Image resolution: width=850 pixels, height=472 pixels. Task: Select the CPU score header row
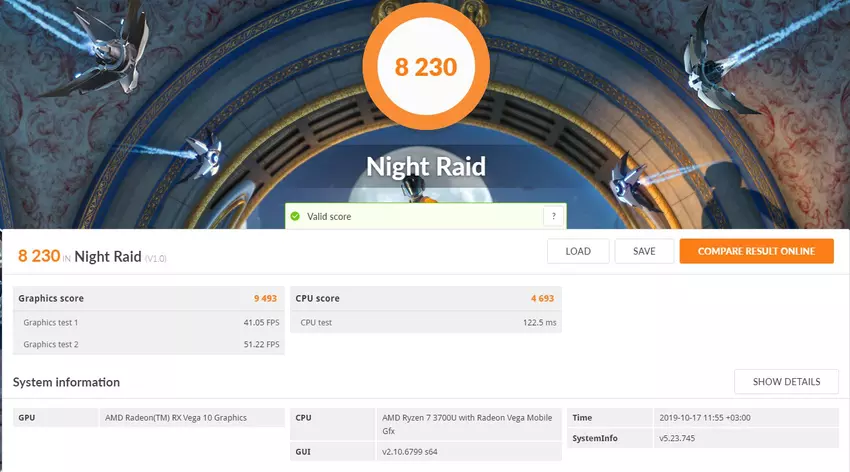pos(424,298)
